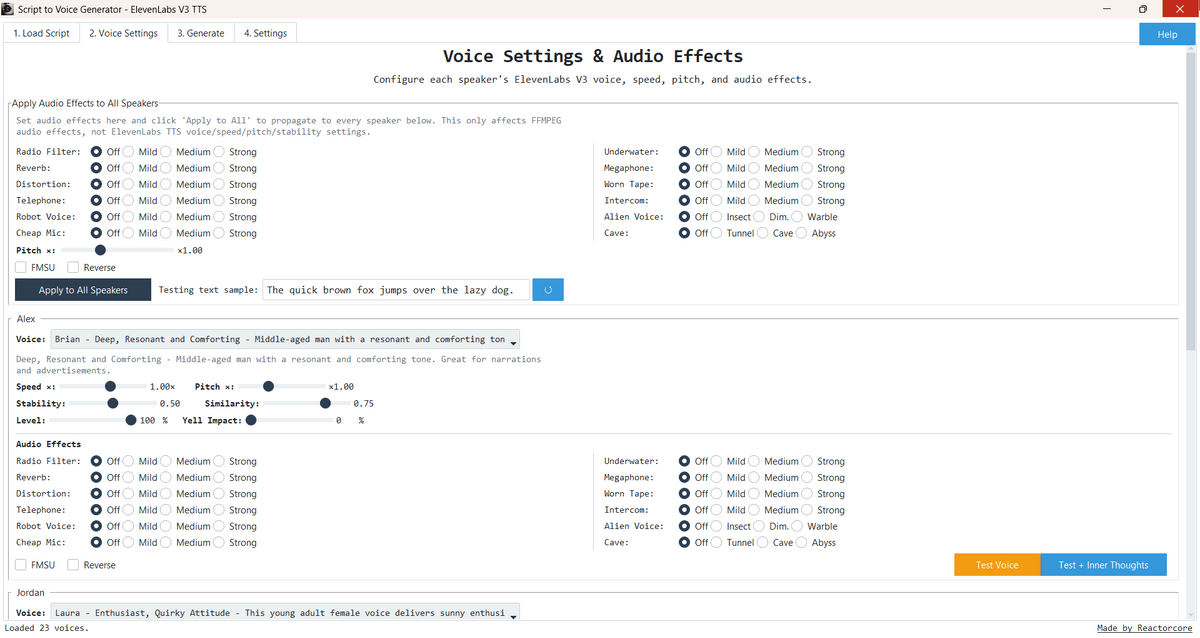This screenshot has width=1200, height=638.
Task: Set Alex's Cheap Mic to Strong
Action: (219, 542)
